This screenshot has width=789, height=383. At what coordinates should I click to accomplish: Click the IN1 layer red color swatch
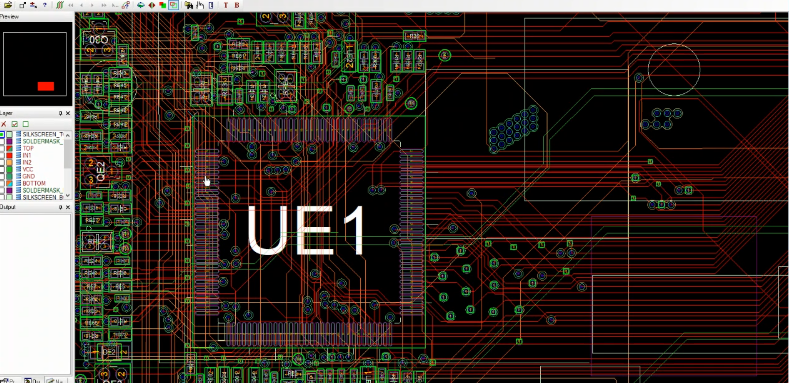9,156
